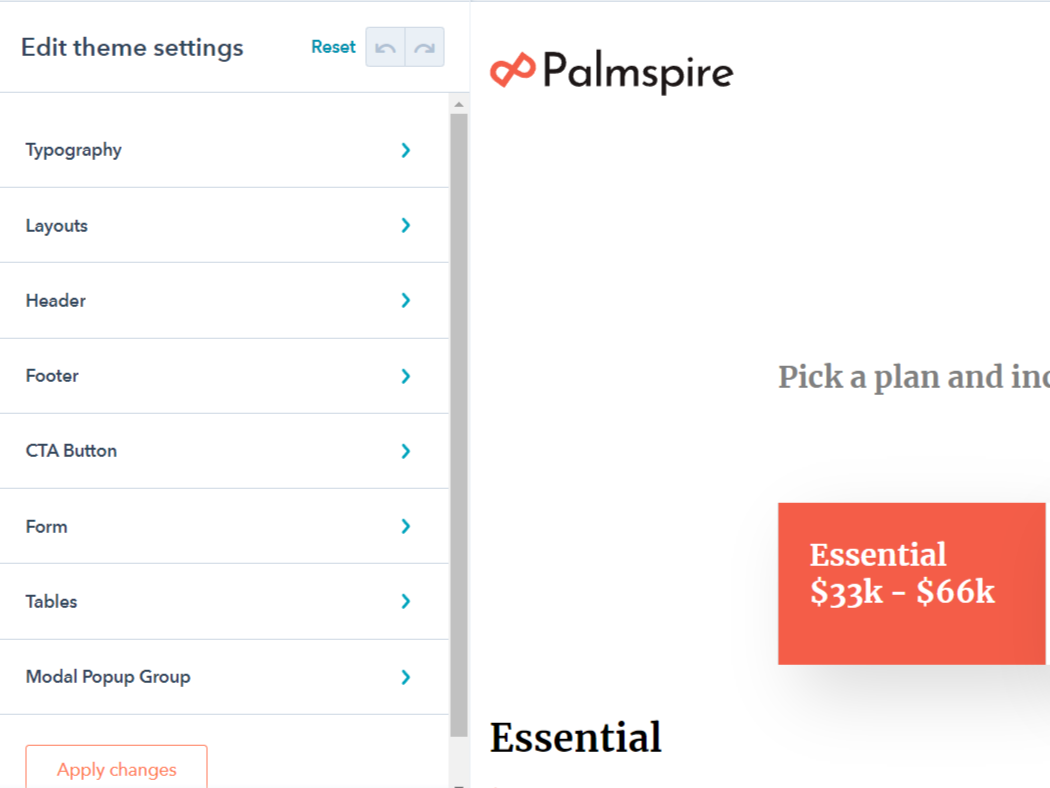Expand the Form settings section
The image size is (1050, 788).
[x=406, y=526]
